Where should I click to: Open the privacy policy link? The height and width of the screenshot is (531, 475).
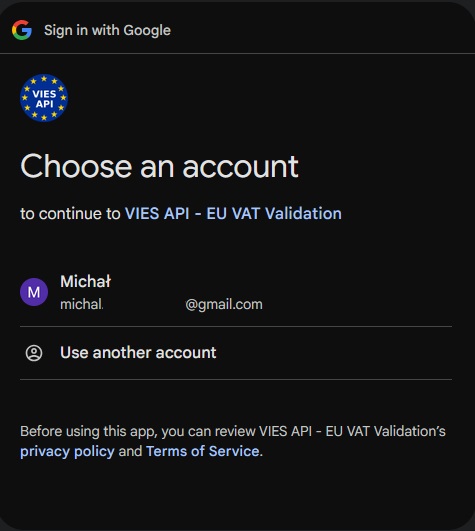pyautogui.click(x=67, y=451)
